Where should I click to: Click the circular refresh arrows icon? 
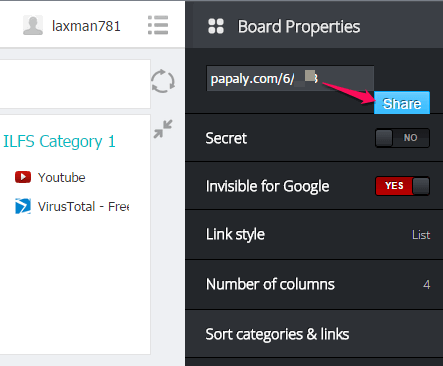(x=163, y=81)
